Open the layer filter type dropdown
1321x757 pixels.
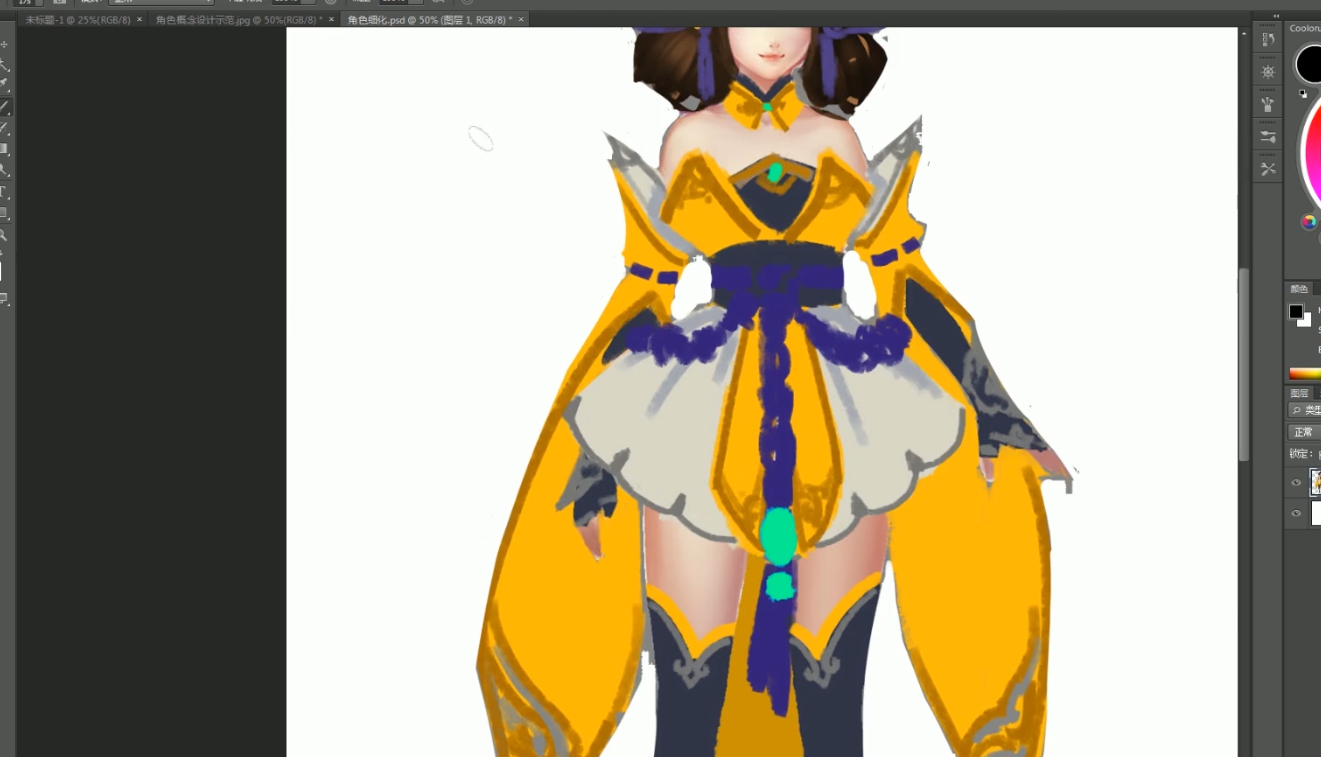(x=1305, y=410)
